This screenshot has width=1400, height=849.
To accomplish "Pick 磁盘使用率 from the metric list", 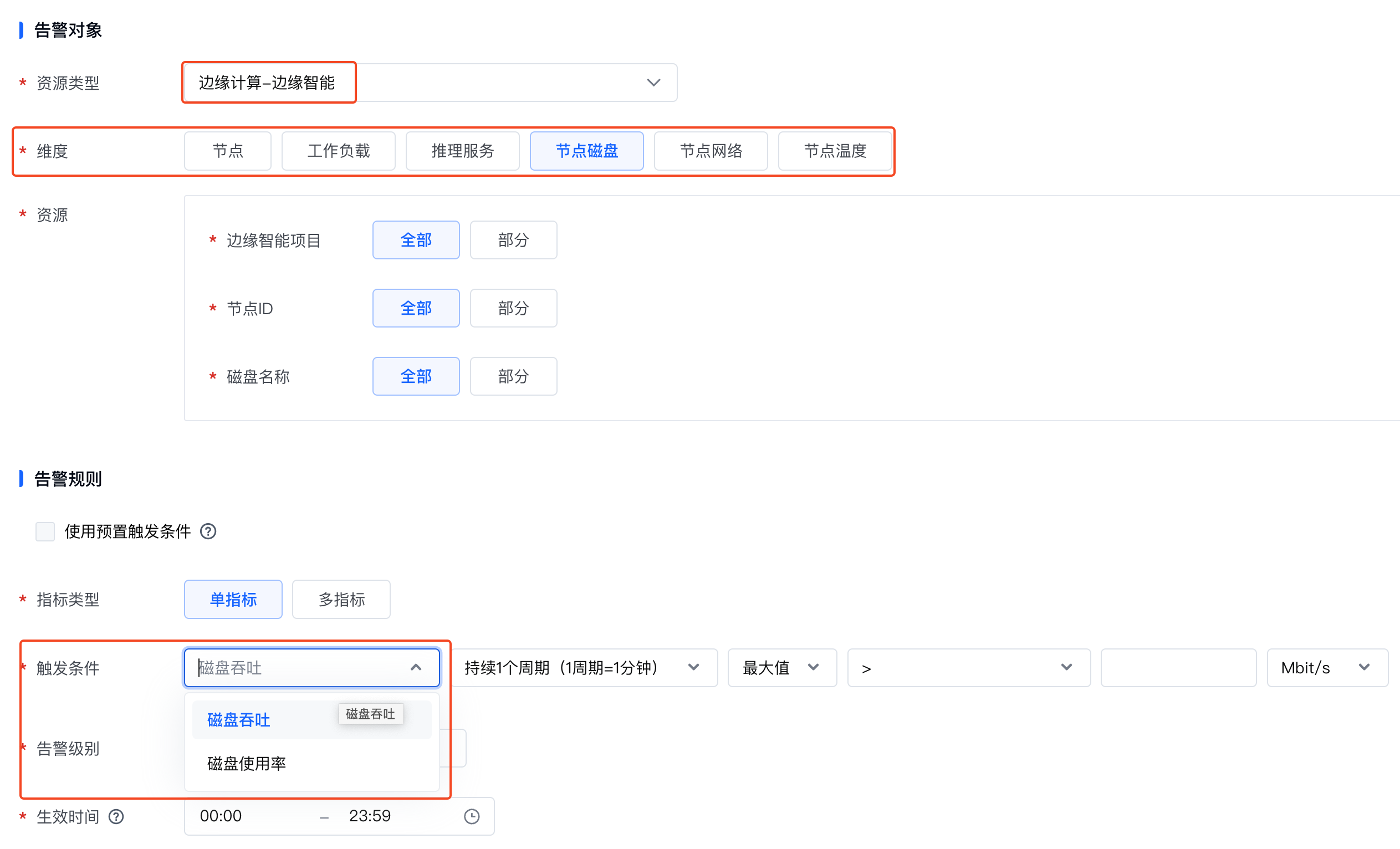I will coord(311,763).
